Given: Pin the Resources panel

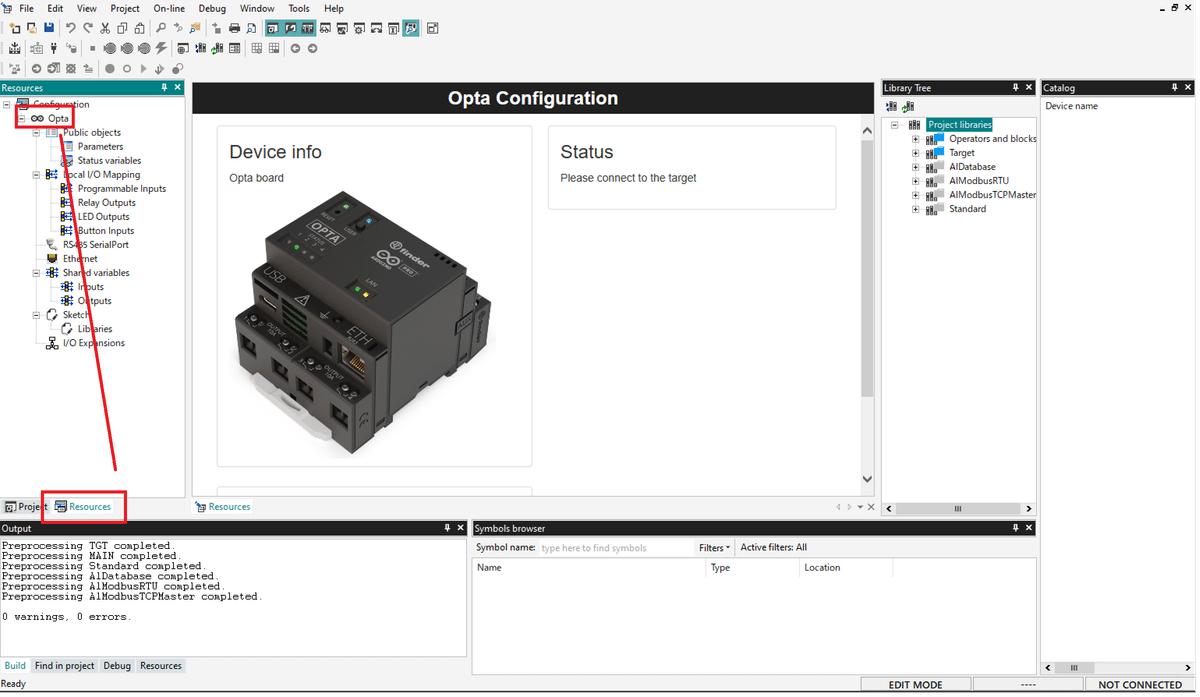Looking at the screenshot, I should pos(165,88).
